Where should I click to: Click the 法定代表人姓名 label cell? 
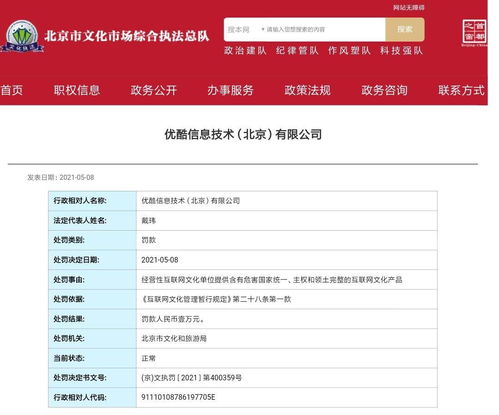[92, 220]
